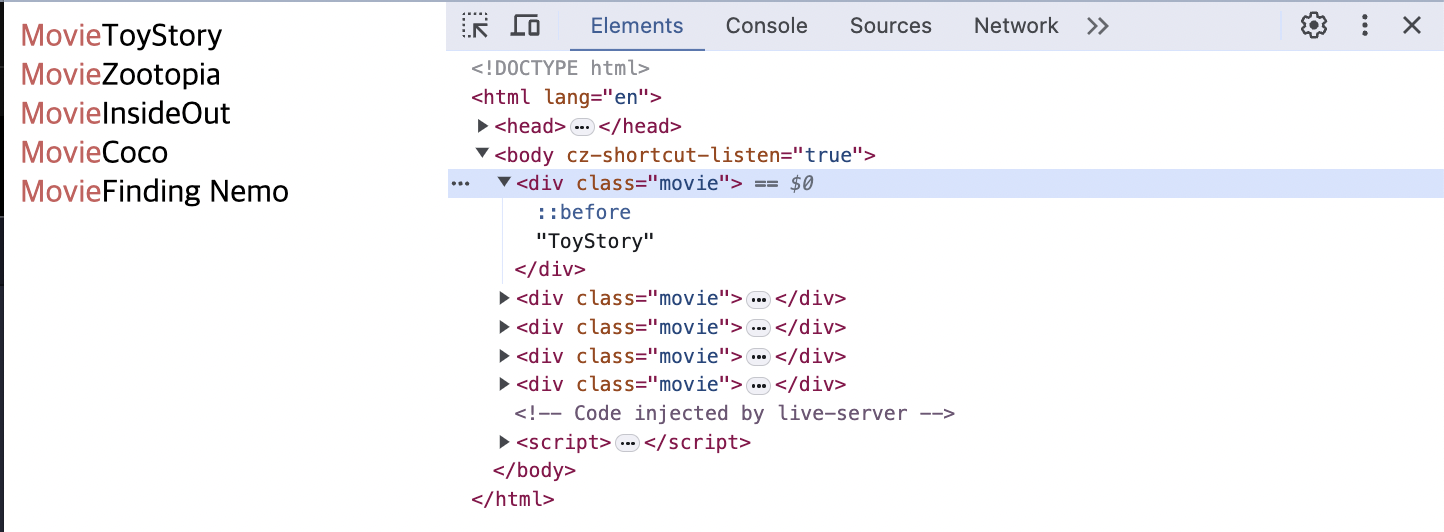Click MovieCoco text on the page
The image size is (1444, 532).
[x=94, y=153]
